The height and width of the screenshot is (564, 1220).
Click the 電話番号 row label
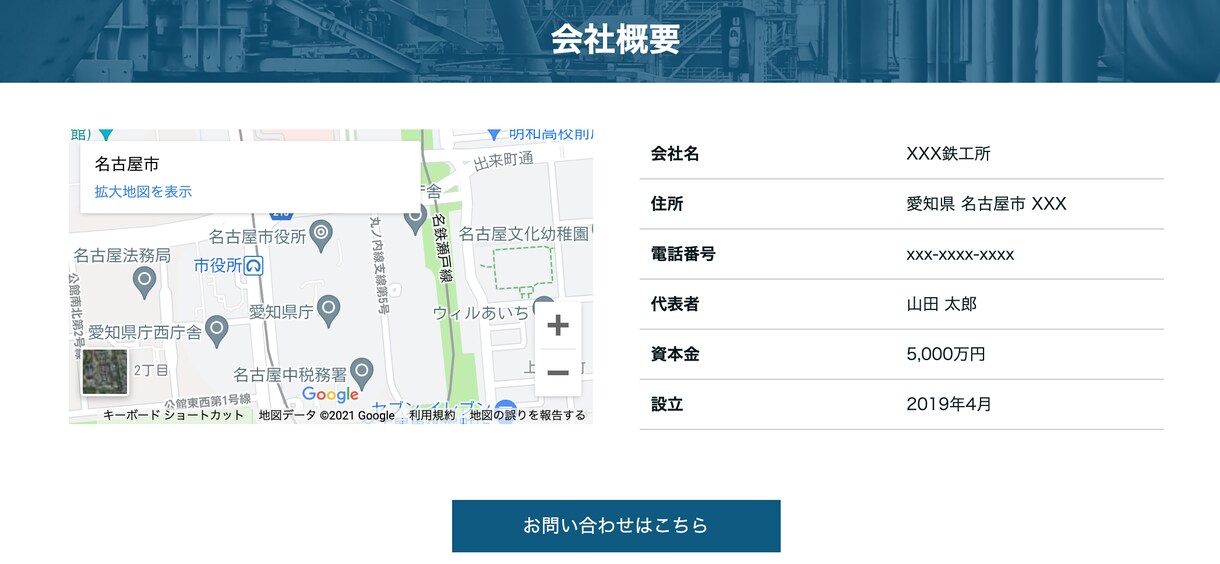pyautogui.click(x=683, y=254)
